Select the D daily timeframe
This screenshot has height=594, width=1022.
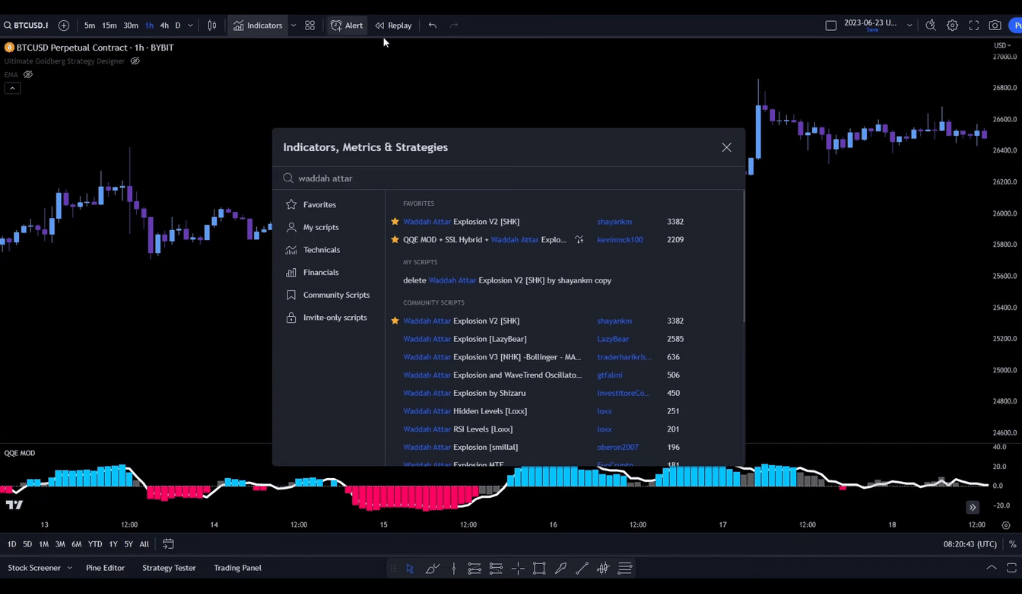(x=177, y=25)
